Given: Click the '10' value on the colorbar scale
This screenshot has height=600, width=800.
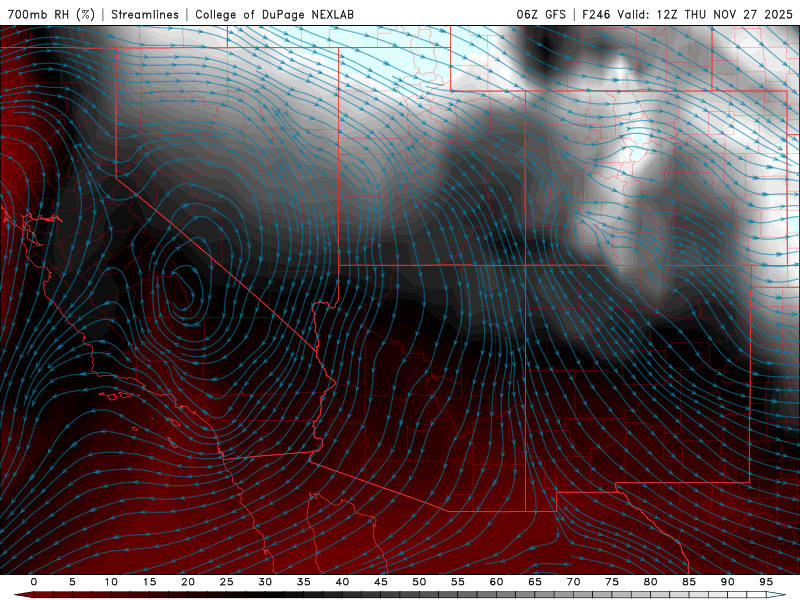Looking at the screenshot, I should pyautogui.click(x=111, y=582).
